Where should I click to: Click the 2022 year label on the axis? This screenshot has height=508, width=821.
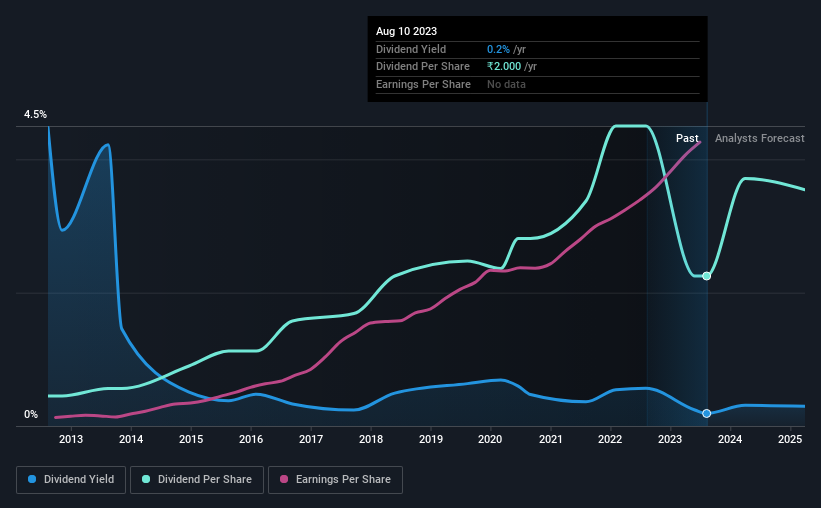[x=610, y=439]
